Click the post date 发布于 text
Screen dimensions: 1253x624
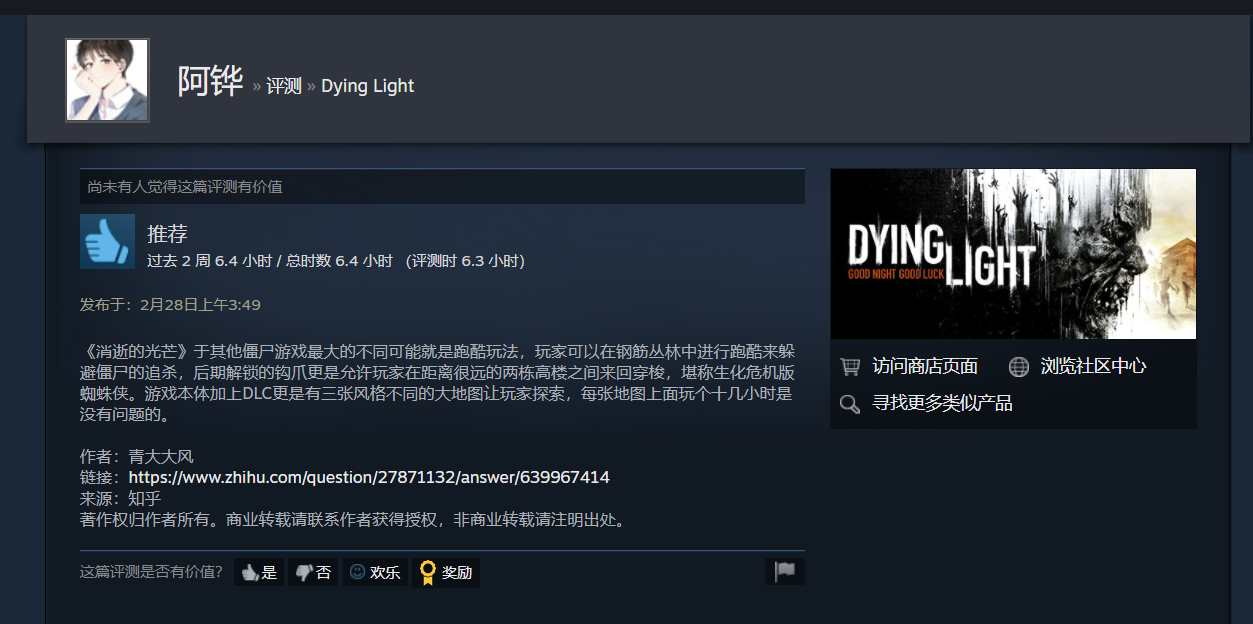point(170,305)
